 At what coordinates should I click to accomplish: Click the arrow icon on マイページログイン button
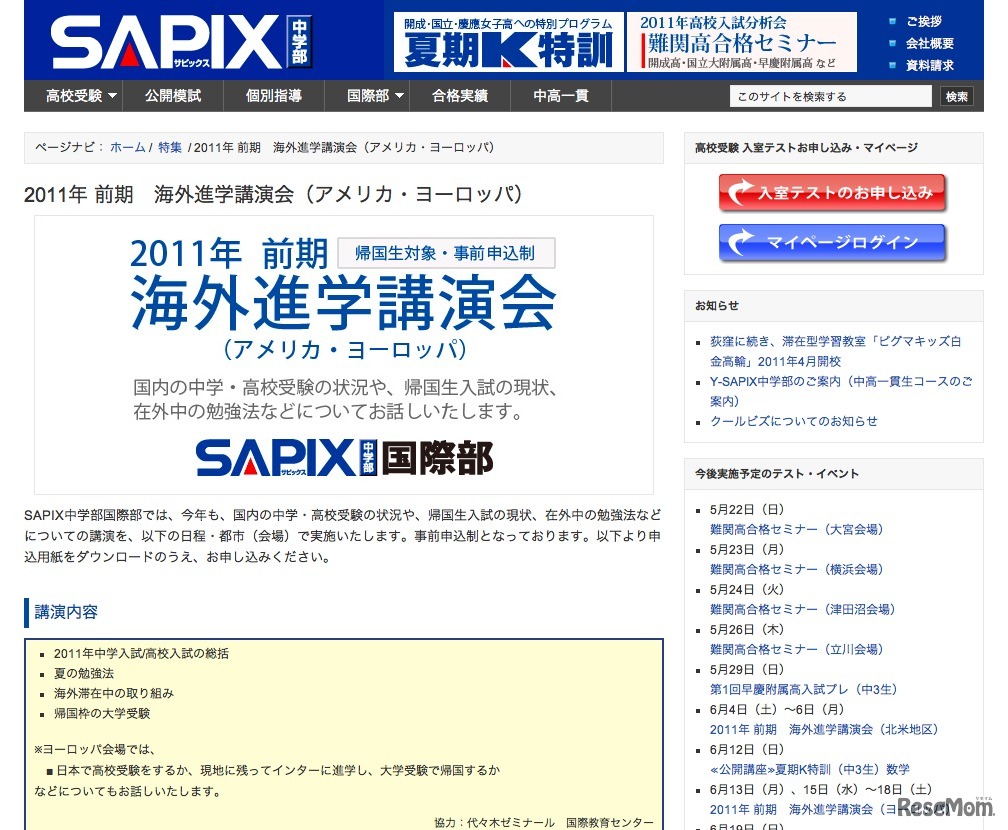[739, 241]
